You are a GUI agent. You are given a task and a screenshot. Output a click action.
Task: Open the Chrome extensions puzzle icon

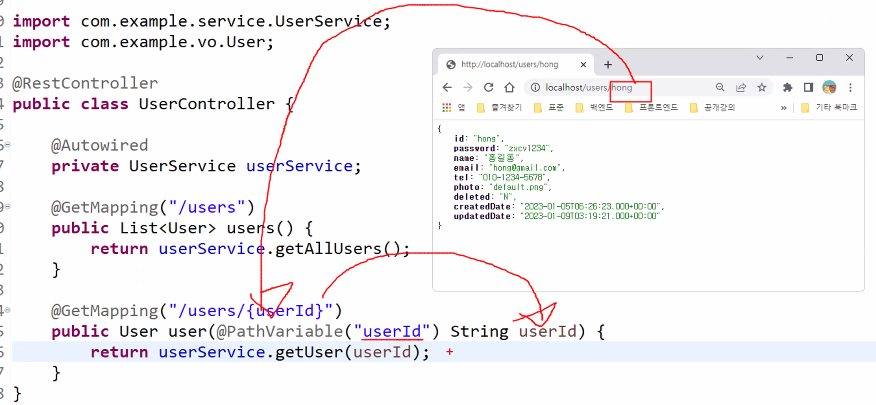pyautogui.click(x=788, y=88)
